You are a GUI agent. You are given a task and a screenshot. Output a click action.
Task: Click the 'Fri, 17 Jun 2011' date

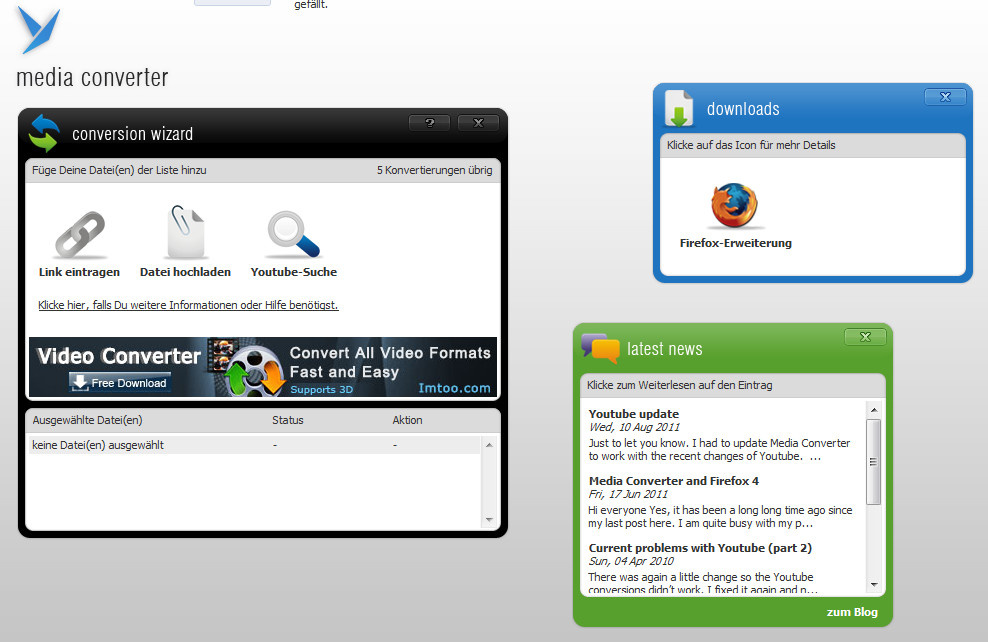pos(628,494)
